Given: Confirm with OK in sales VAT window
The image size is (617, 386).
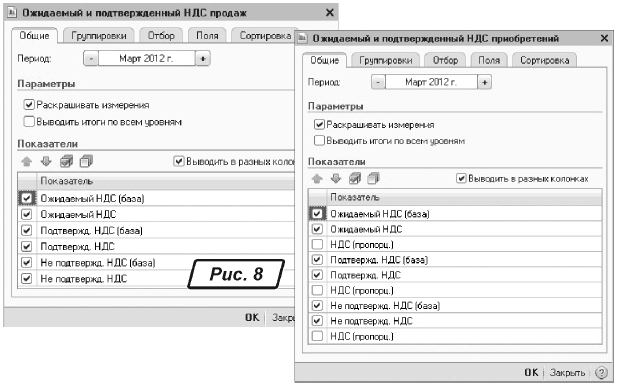Looking at the screenshot, I should coord(252,317).
